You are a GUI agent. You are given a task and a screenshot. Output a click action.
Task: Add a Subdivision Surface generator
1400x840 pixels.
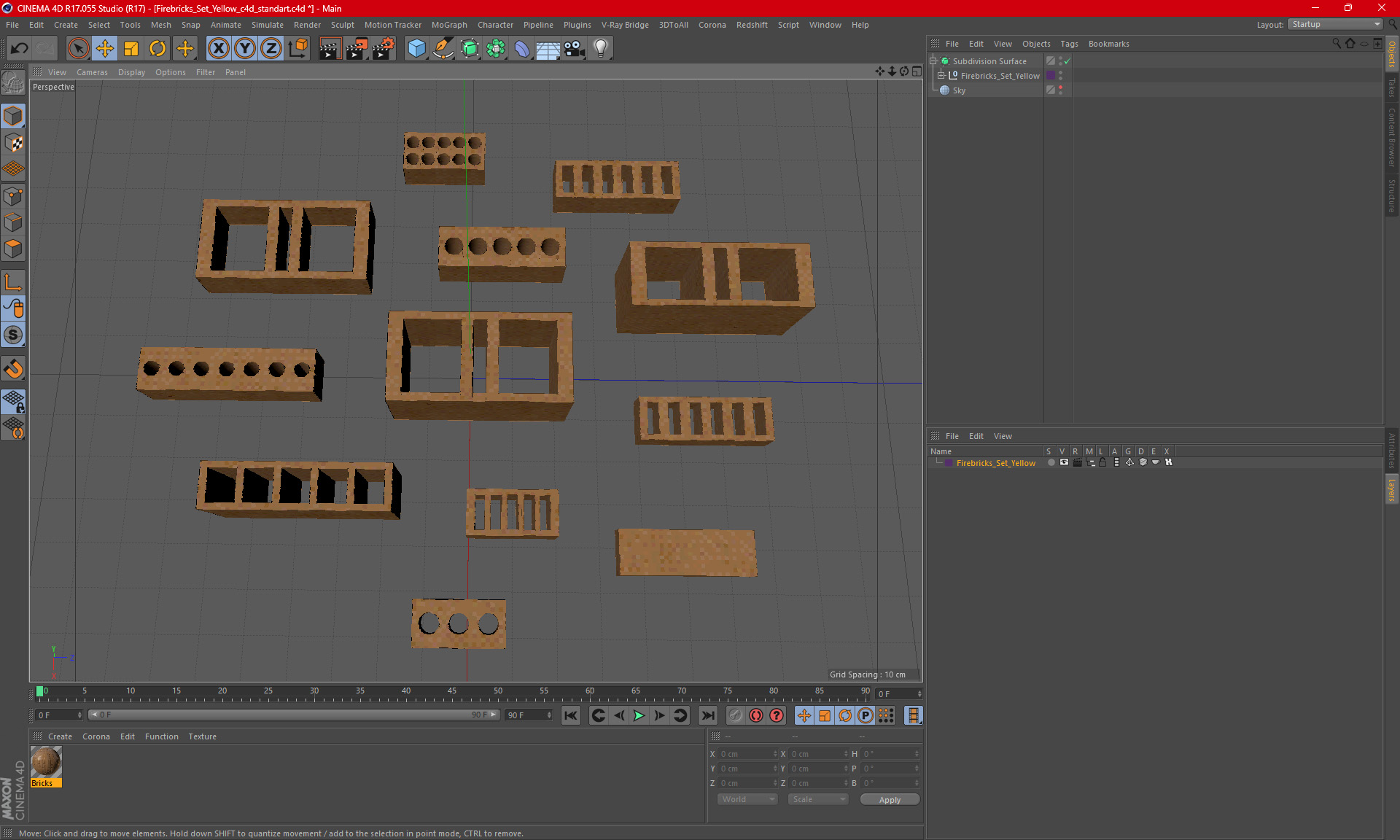(470, 49)
